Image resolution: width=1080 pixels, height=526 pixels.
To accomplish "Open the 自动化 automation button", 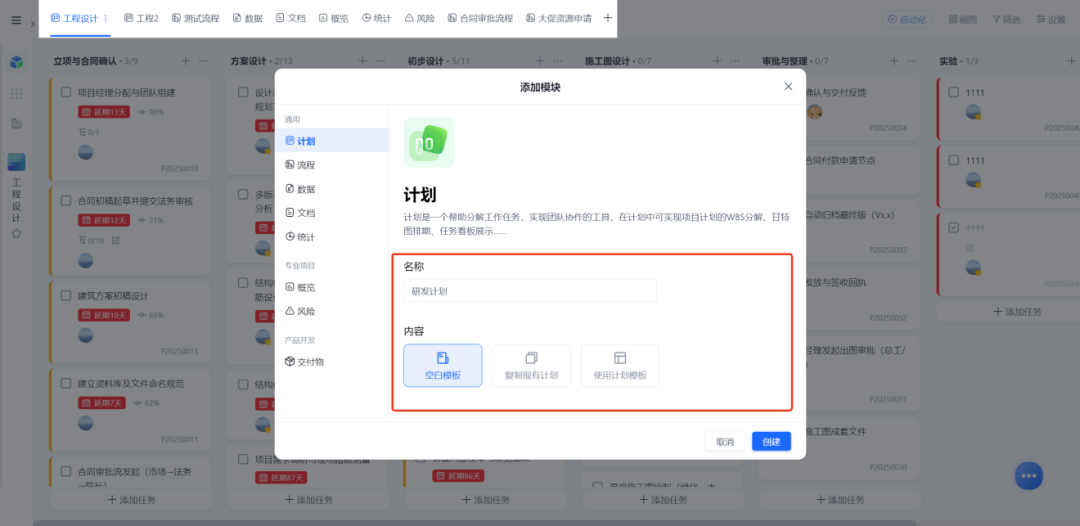I will tap(907, 19).
